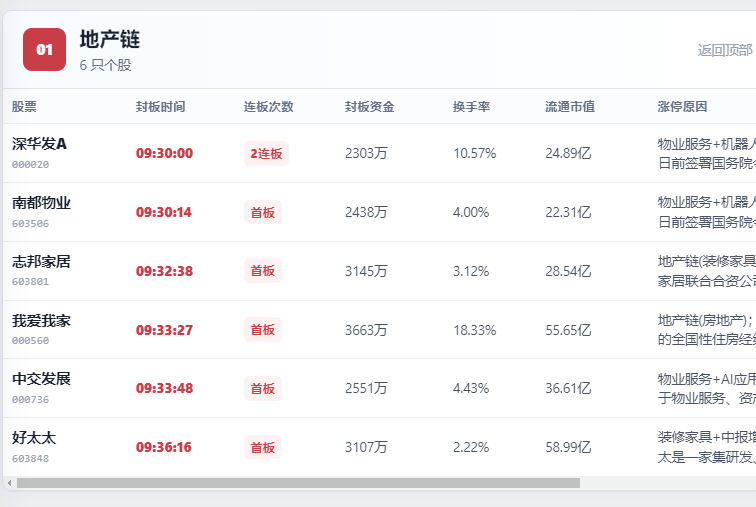Click the 地产链 section title

pos(110,40)
